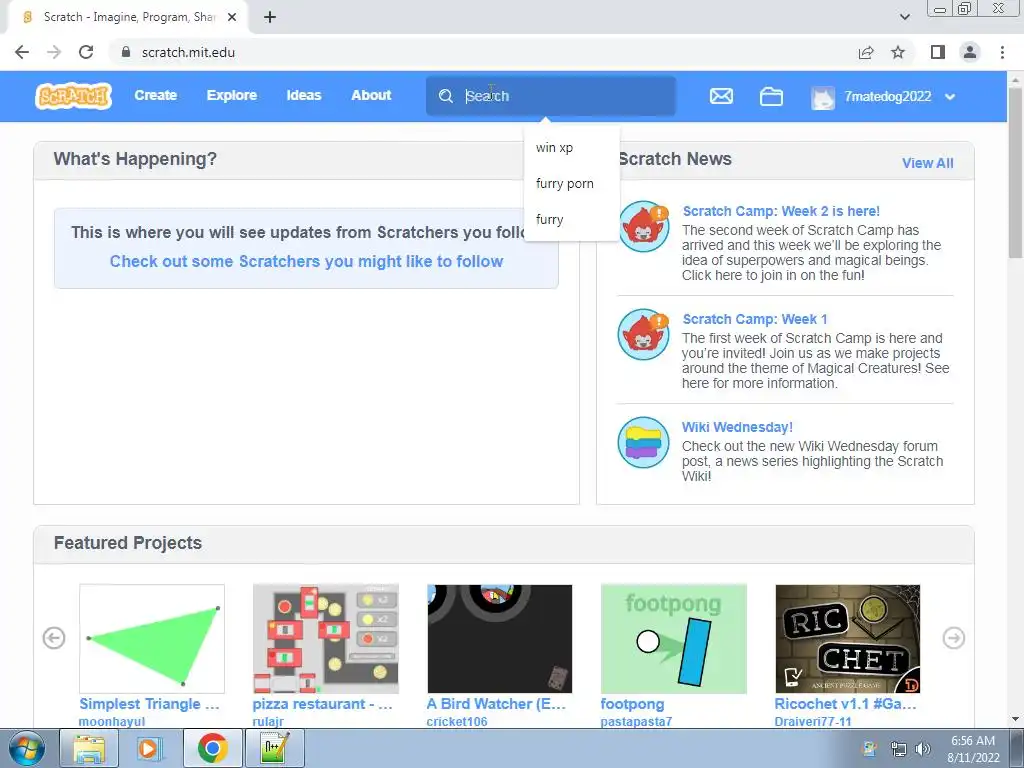
Task: Click the Scratch Camp Week 1 news icon
Action: tap(644, 334)
